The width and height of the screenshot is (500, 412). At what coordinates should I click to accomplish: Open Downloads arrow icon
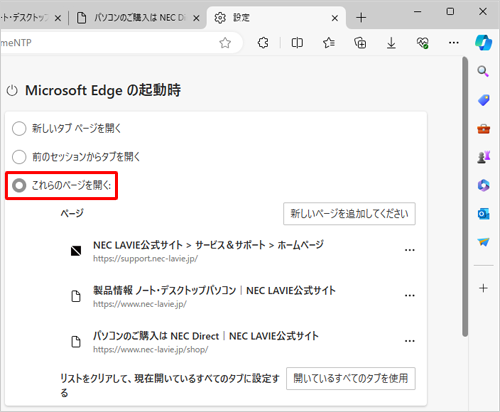(x=391, y=43)
